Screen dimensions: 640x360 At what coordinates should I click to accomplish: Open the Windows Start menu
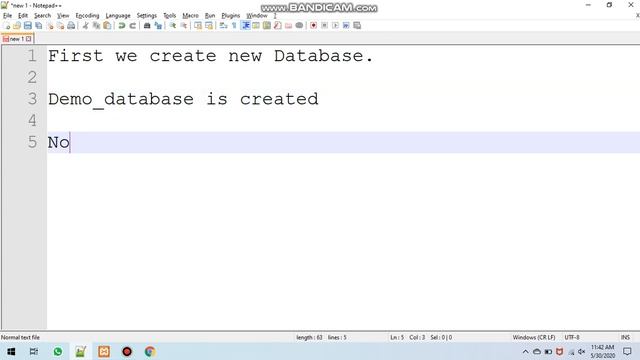coord(11,351)
